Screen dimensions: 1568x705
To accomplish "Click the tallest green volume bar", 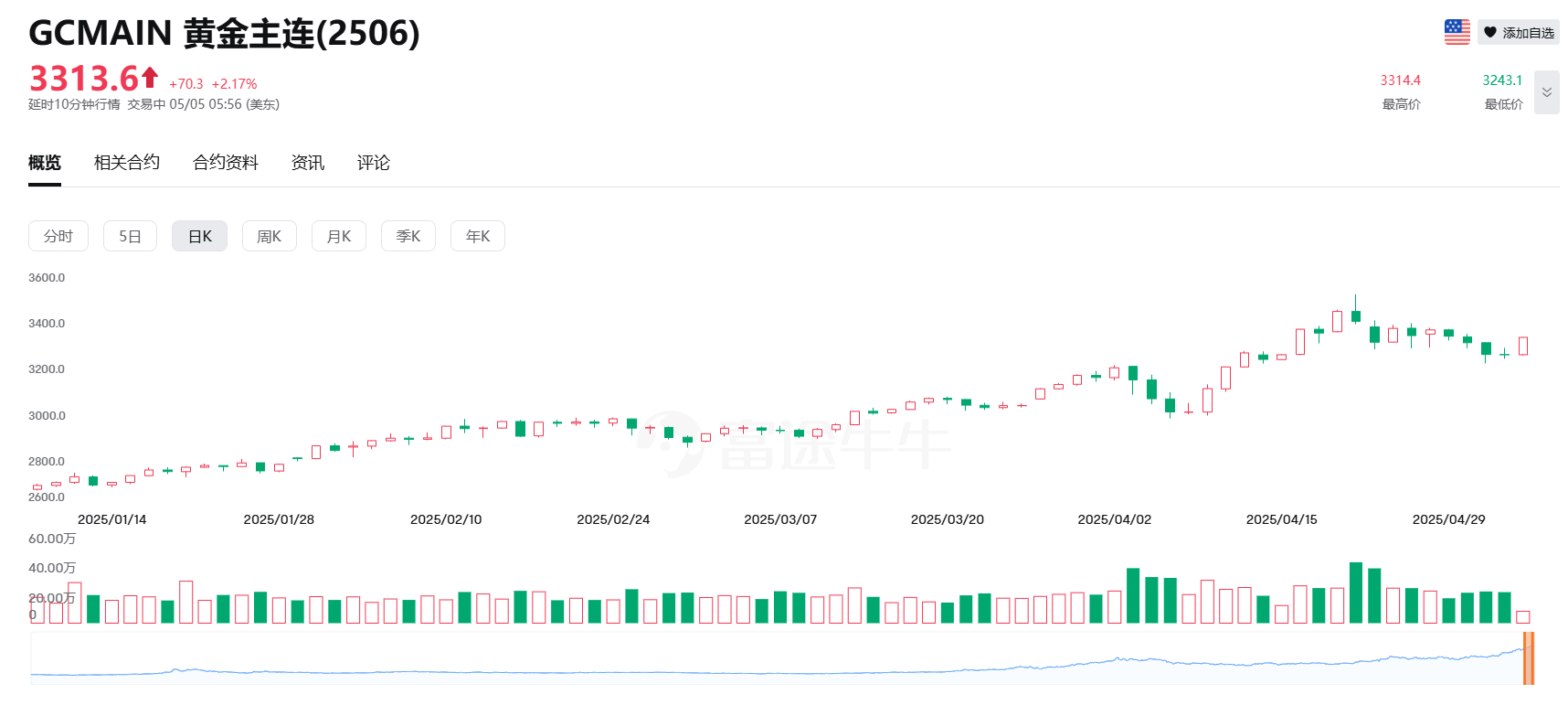I will coord(1356,593).
